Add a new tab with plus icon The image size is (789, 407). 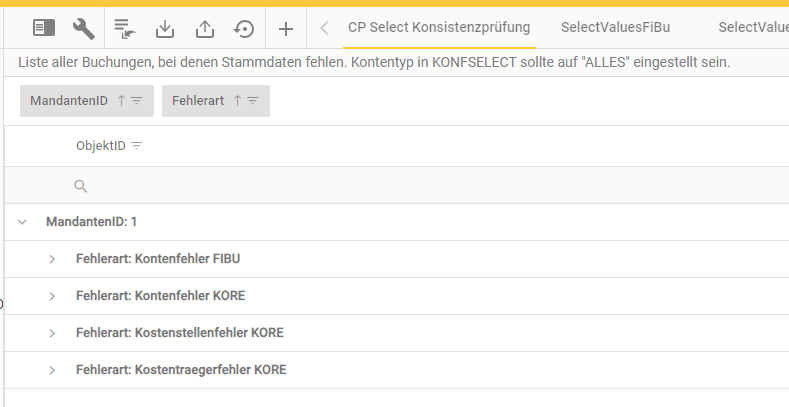285,28
